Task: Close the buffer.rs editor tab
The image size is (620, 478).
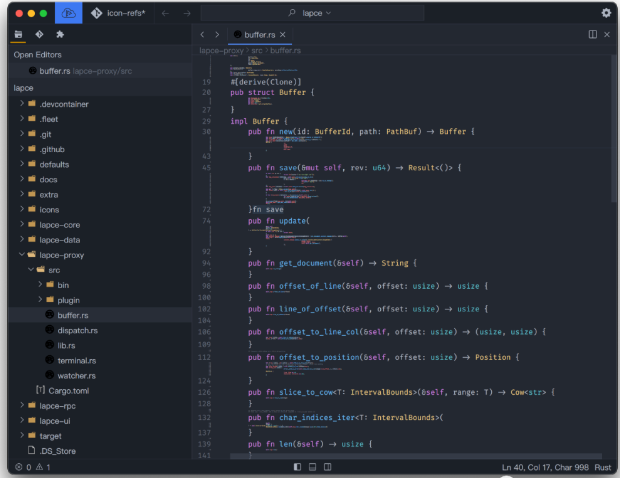Action: coord(282,34)
